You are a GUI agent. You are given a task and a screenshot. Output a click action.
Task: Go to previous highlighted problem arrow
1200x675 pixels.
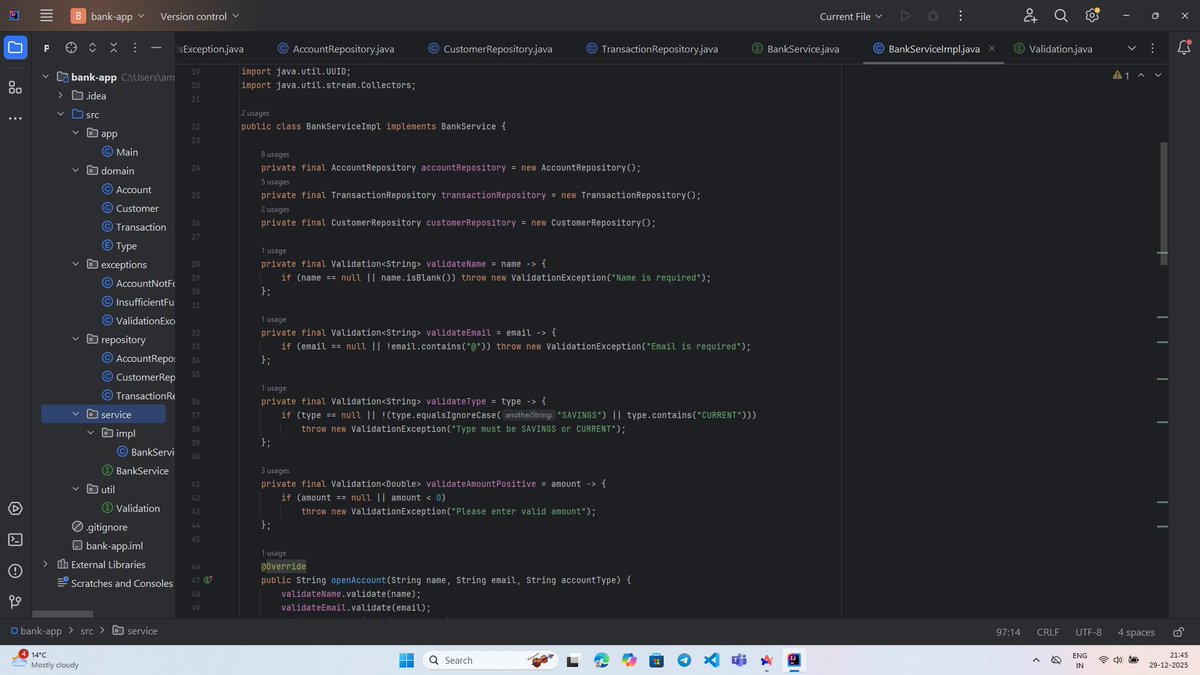point(1143,75)
